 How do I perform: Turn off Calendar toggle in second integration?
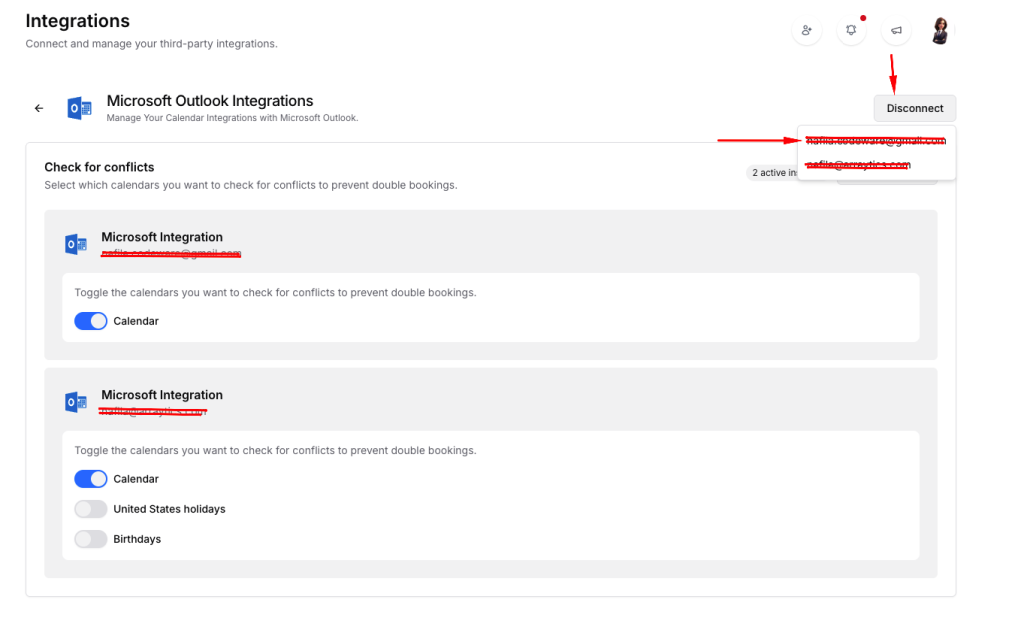point(91,479)
